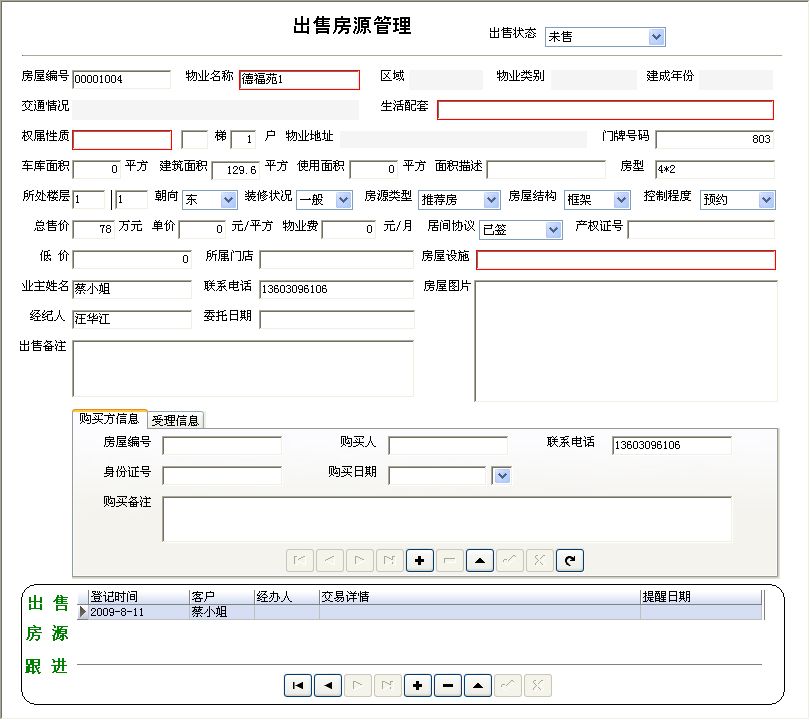Click the row indicator arrow beside 2009-8-11
The height and width of the screenshot is (720, 810).
(x=83, y=612)
